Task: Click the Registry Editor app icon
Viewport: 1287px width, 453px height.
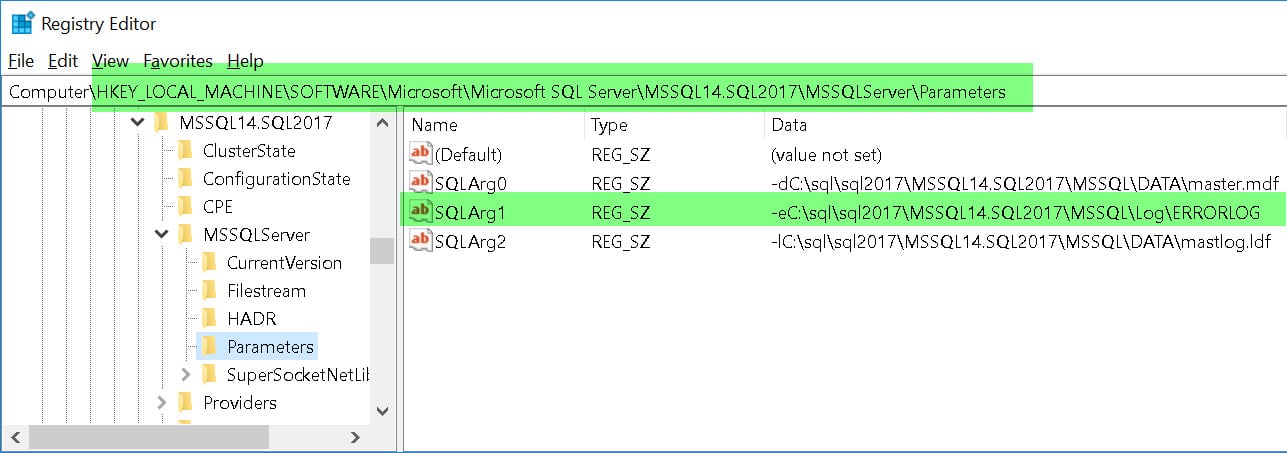Action: 22,23
